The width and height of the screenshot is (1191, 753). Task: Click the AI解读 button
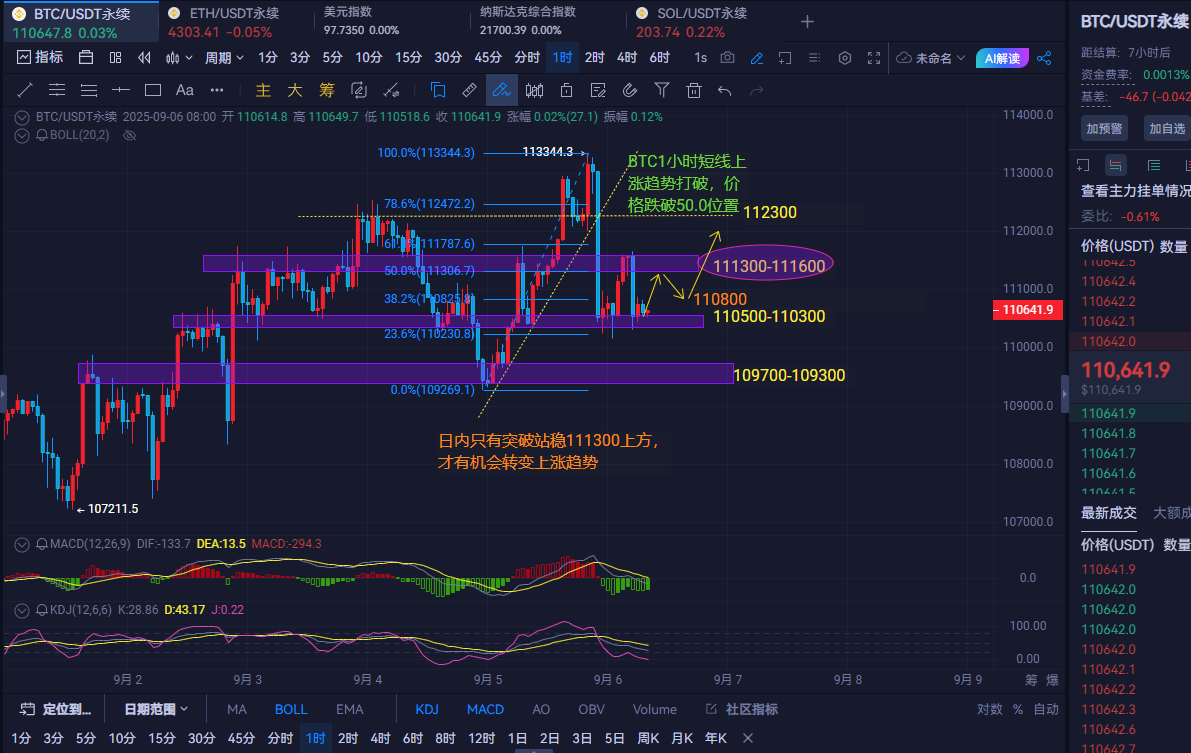click(x=1002, y=59)
